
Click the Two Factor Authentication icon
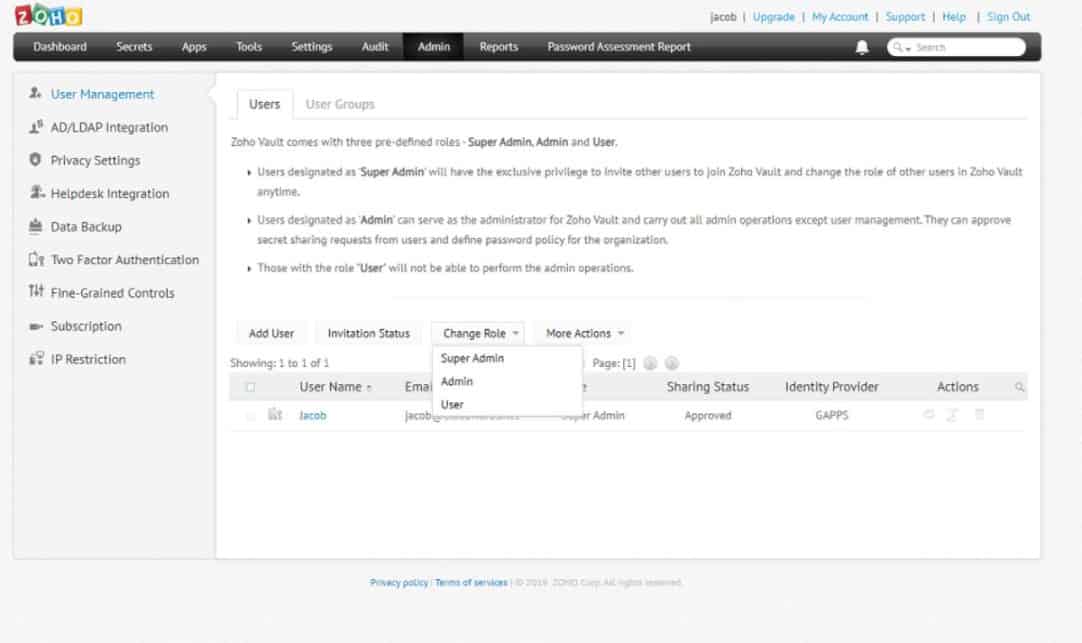coord(35,260)
